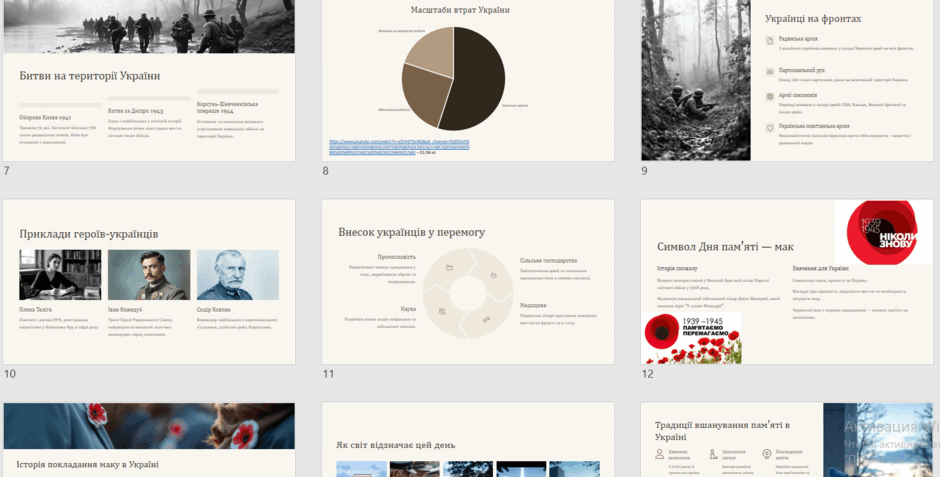Select the "Ніколи знову" red poppy image

(884, 233)
